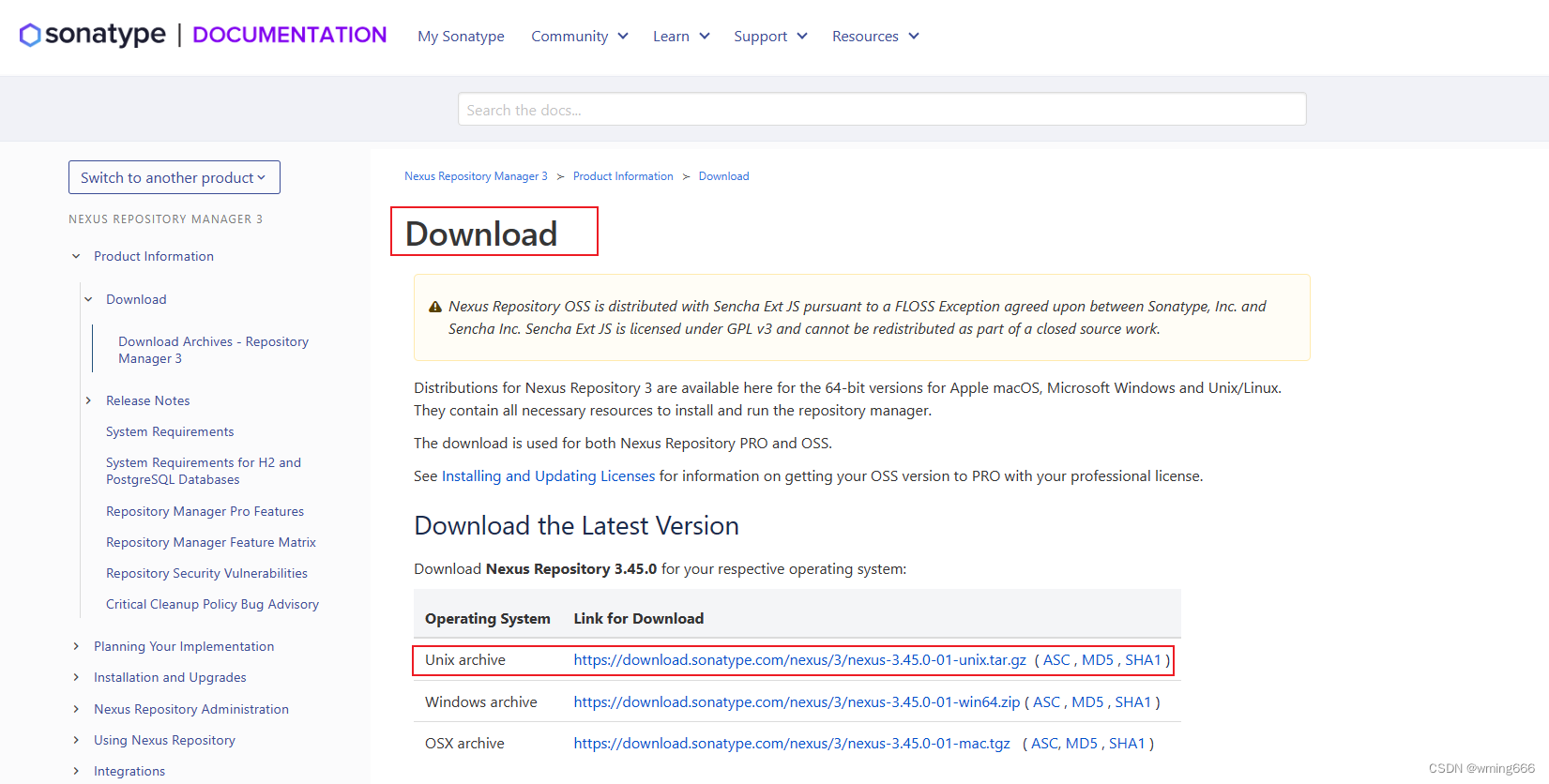Open Installation and Upgrades section
The width and height of the screenshot is (1549, 784).
170,677
